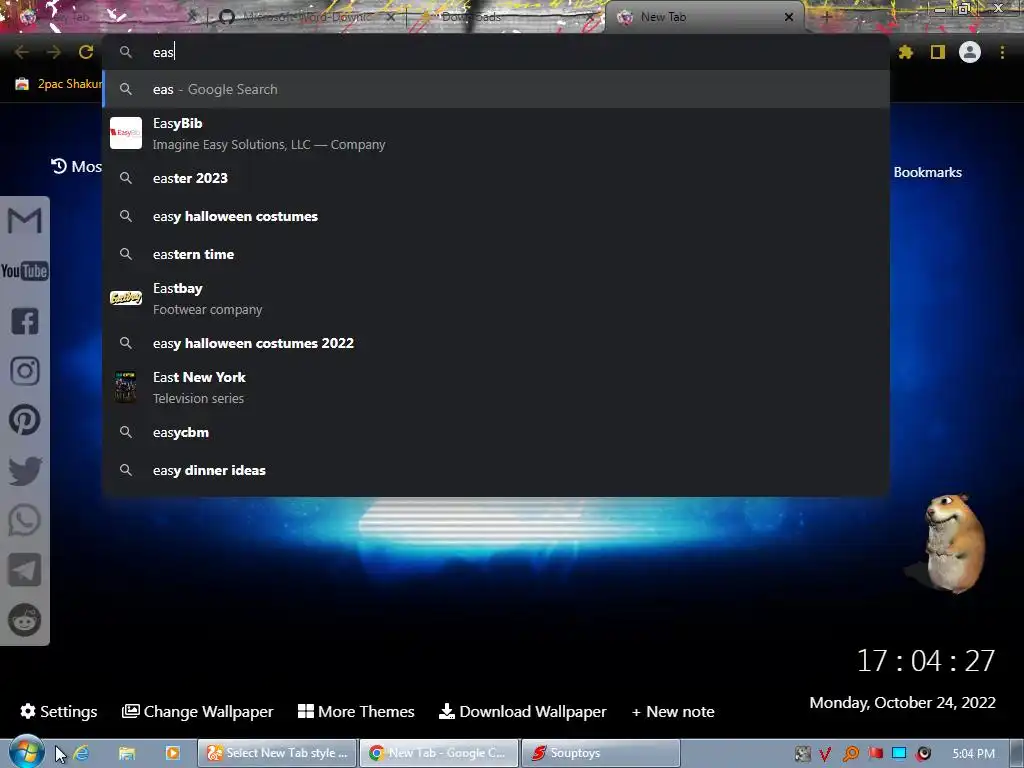Image resolution: width=1024 pixels, height=768 pixels.
Task: Open Reddit from the sidebar
Action: click(25, 620)
